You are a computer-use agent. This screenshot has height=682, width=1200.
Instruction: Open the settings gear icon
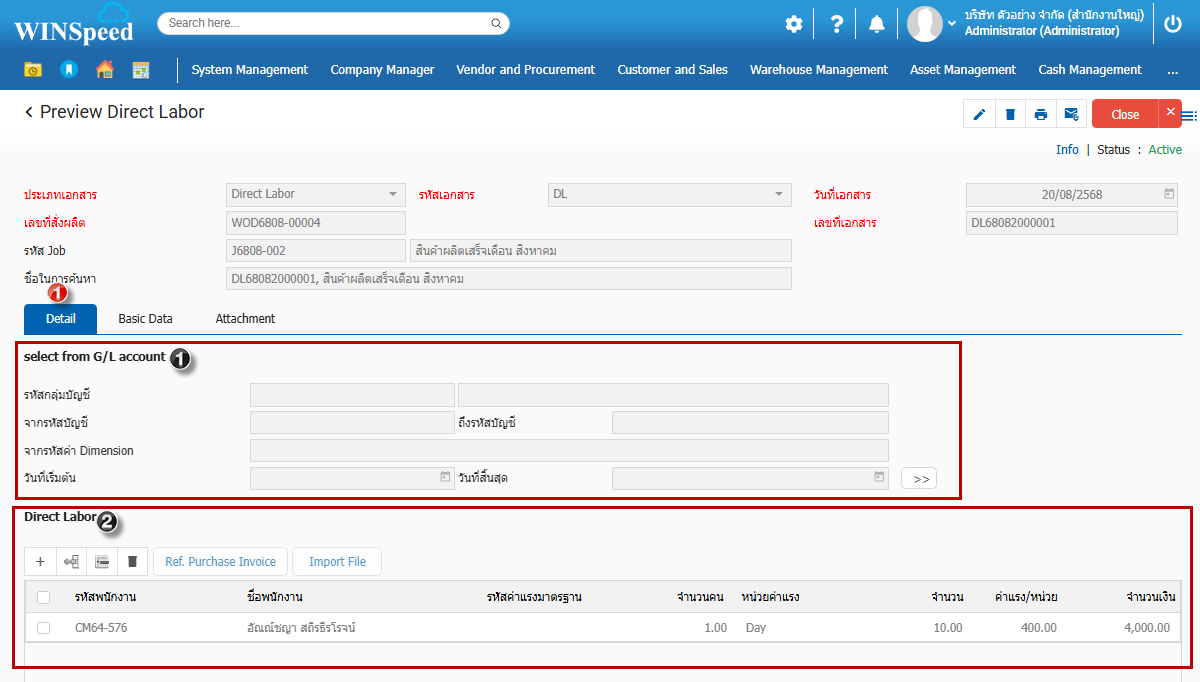[x=794, y=24]
